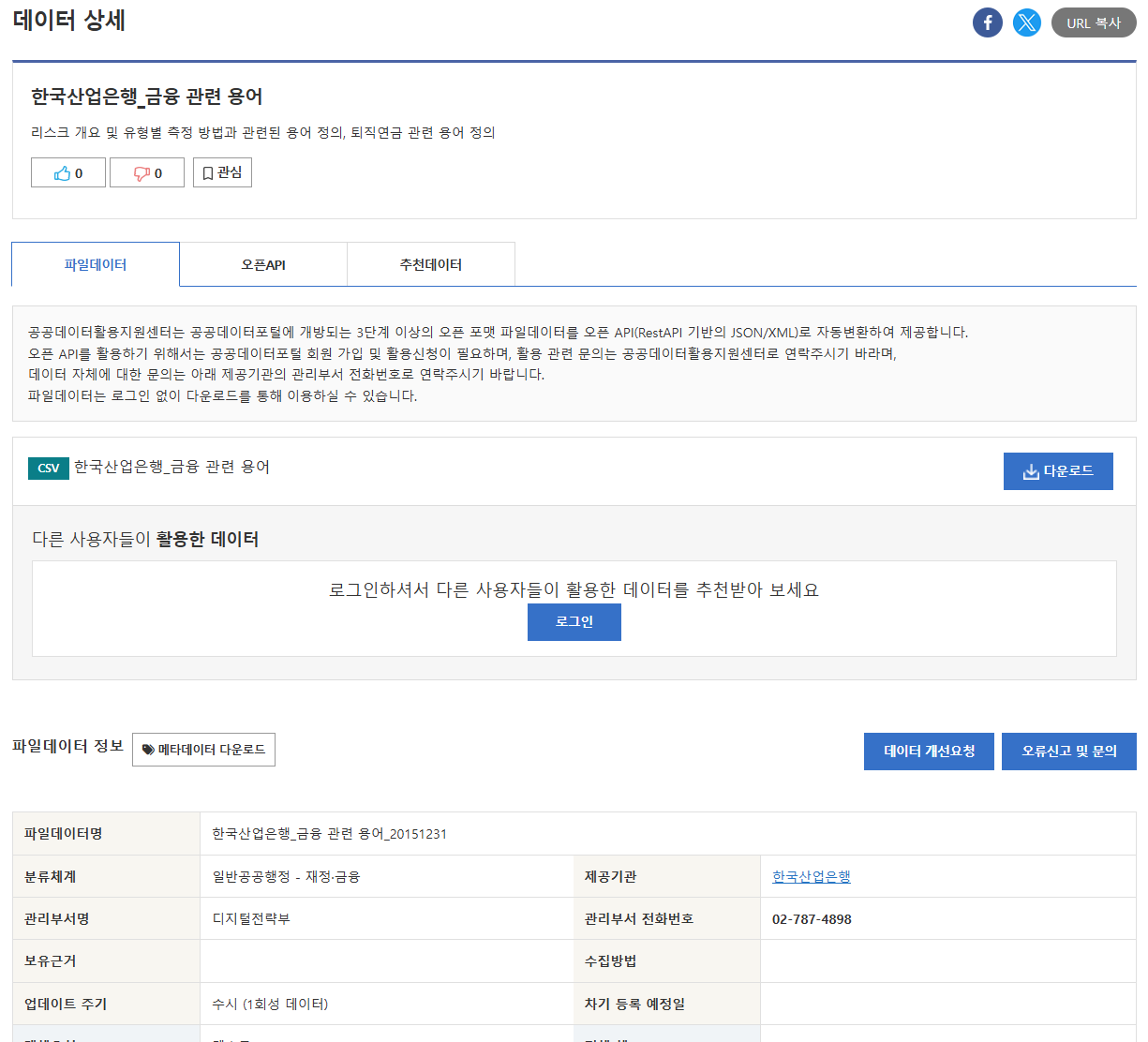Click the 파일데이터 정보 section heading
Viewport: 1148px width, 1042px height.
coord(67,746)
